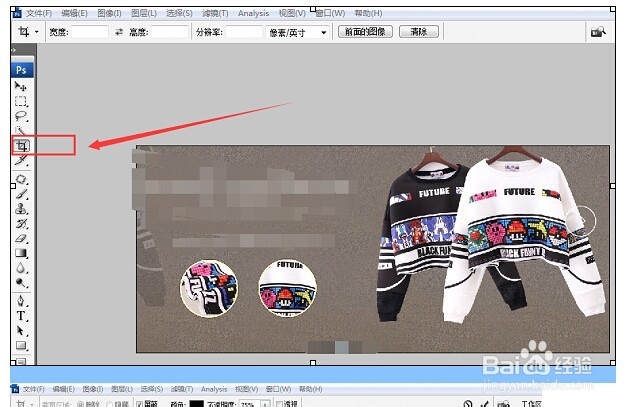Open the 窗口(W) menu in top window
The width and height of the screenshot is (628, 407).
331,13
